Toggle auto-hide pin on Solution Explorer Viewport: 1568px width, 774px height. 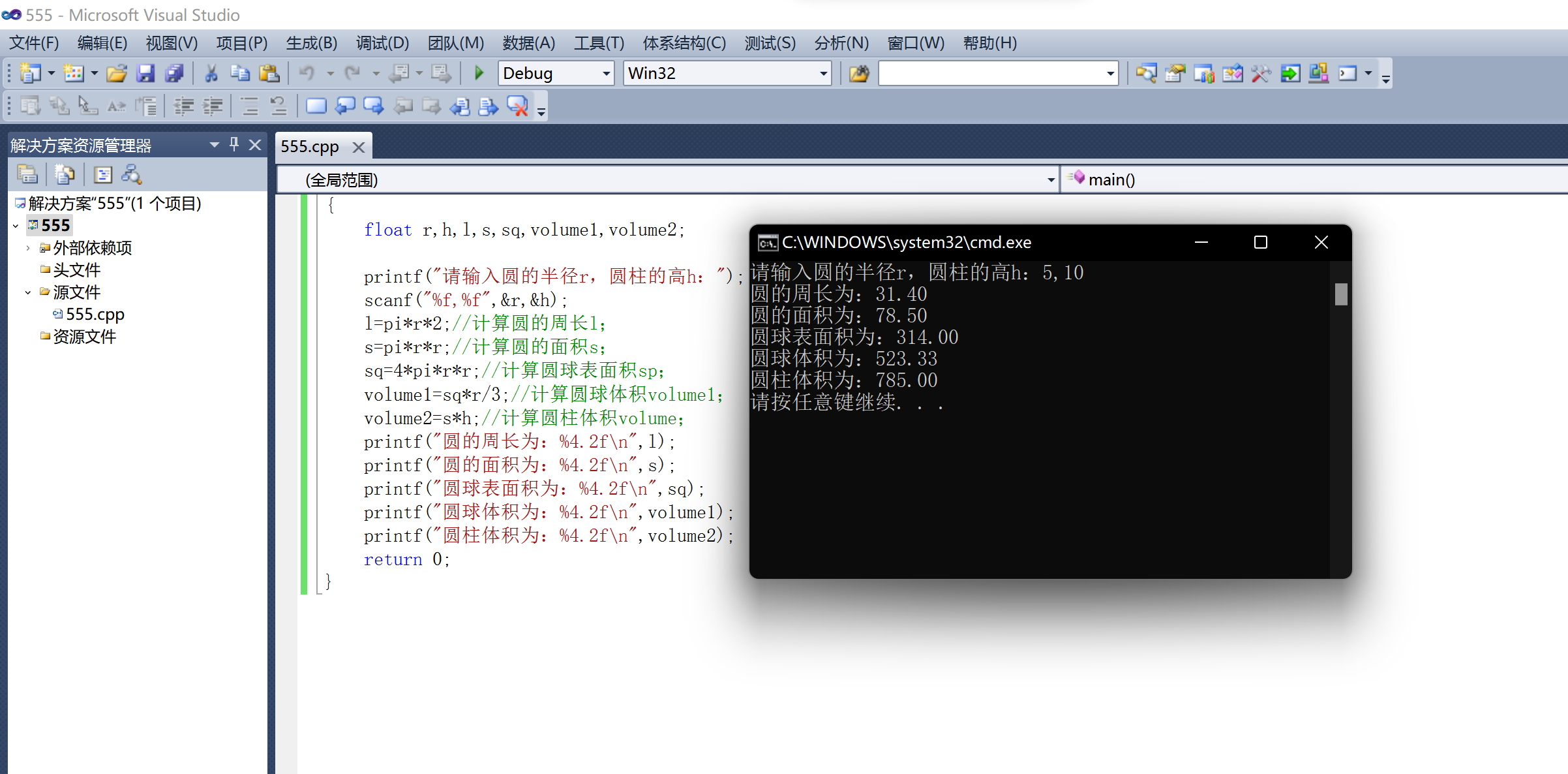pyautogui.click(x=234, y=144)
